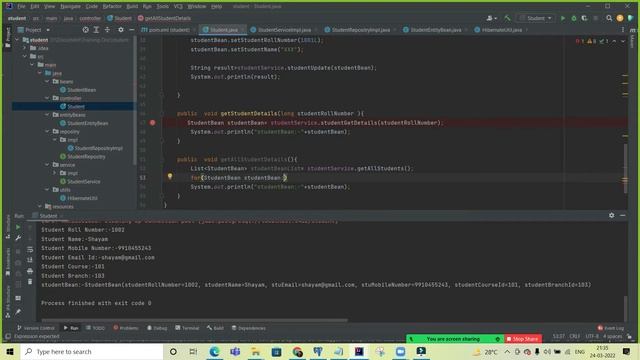Screen dimensions: 640x360
Task: Expand the impl folder under service
Action: coord(54,173)
